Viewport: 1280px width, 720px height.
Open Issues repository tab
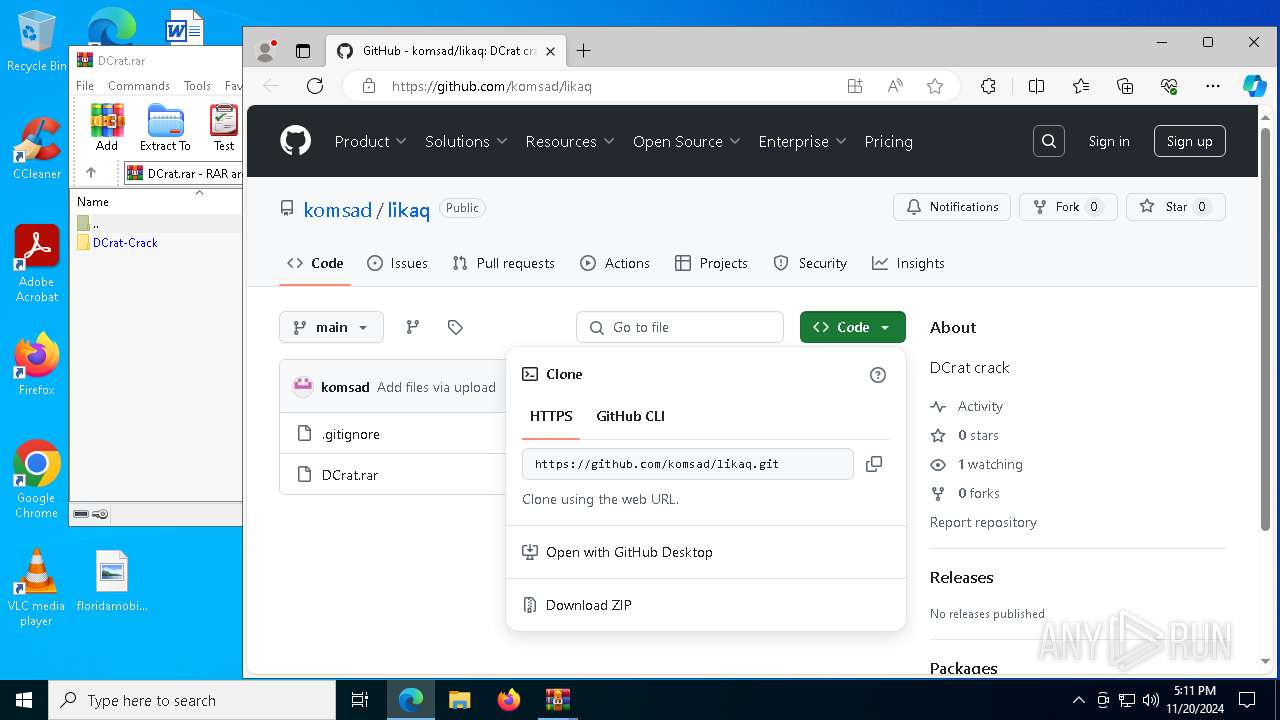397,263
